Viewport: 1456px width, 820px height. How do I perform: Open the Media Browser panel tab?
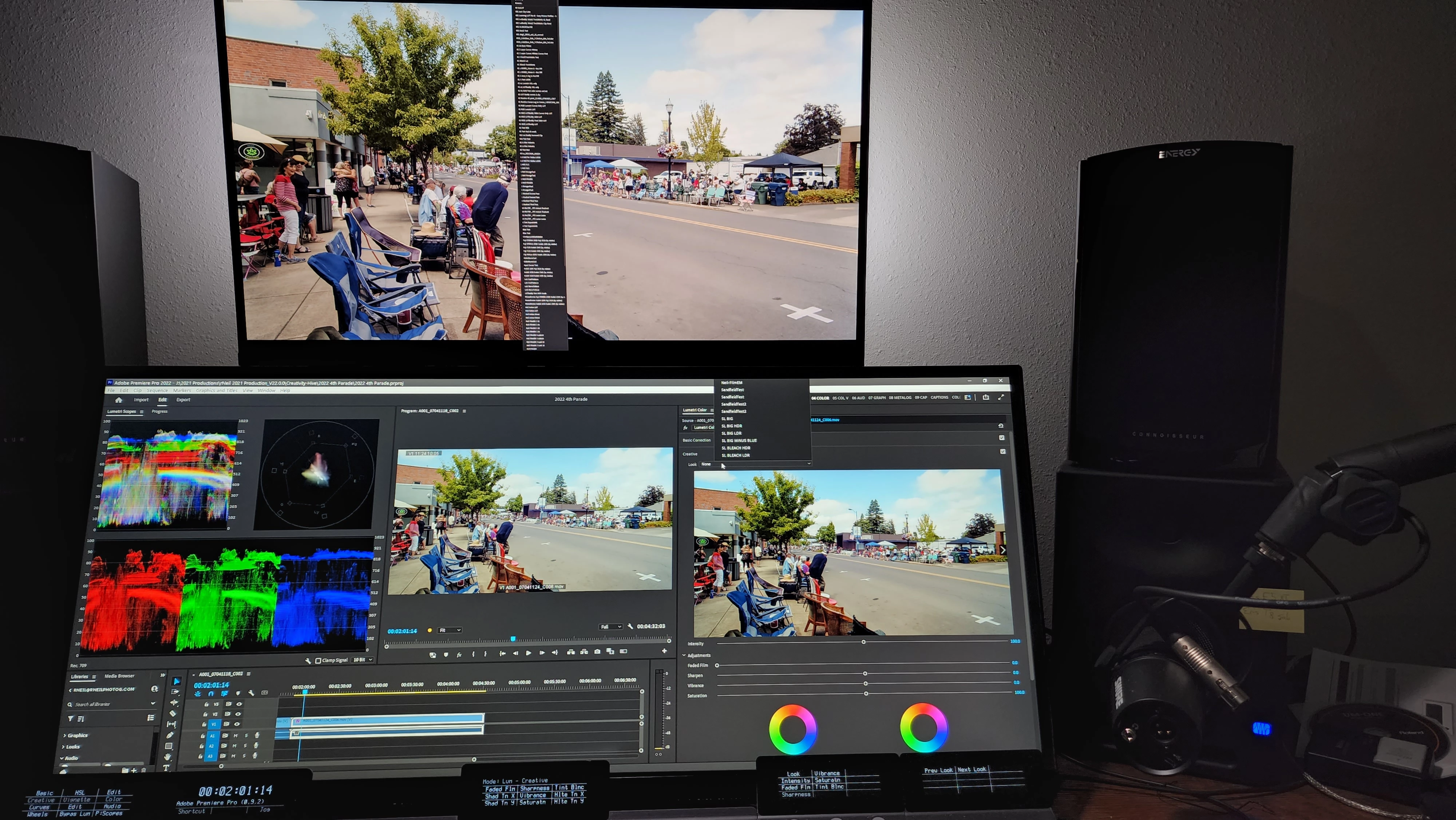coord(119,676)
